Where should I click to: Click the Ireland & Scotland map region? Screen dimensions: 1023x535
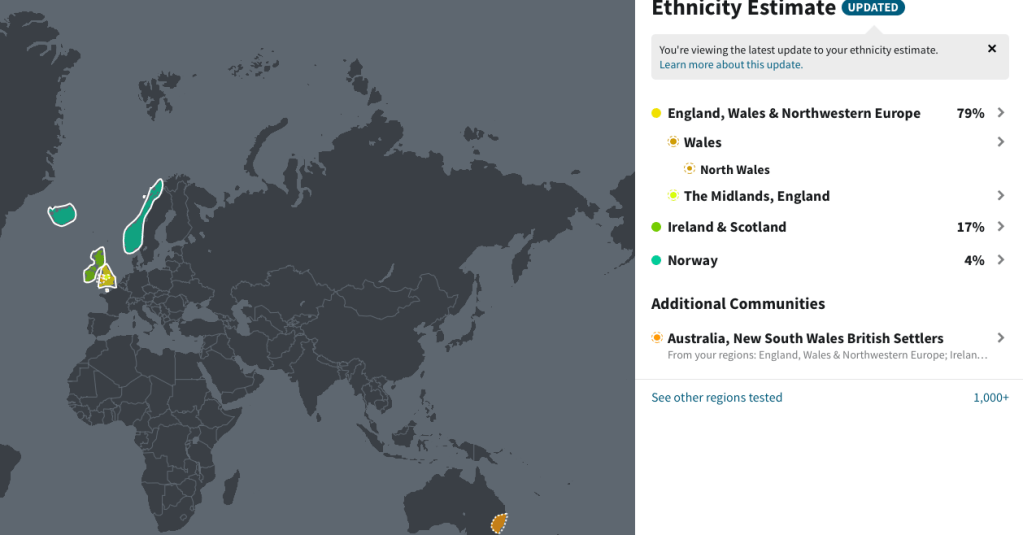click(x=92, y=266)
